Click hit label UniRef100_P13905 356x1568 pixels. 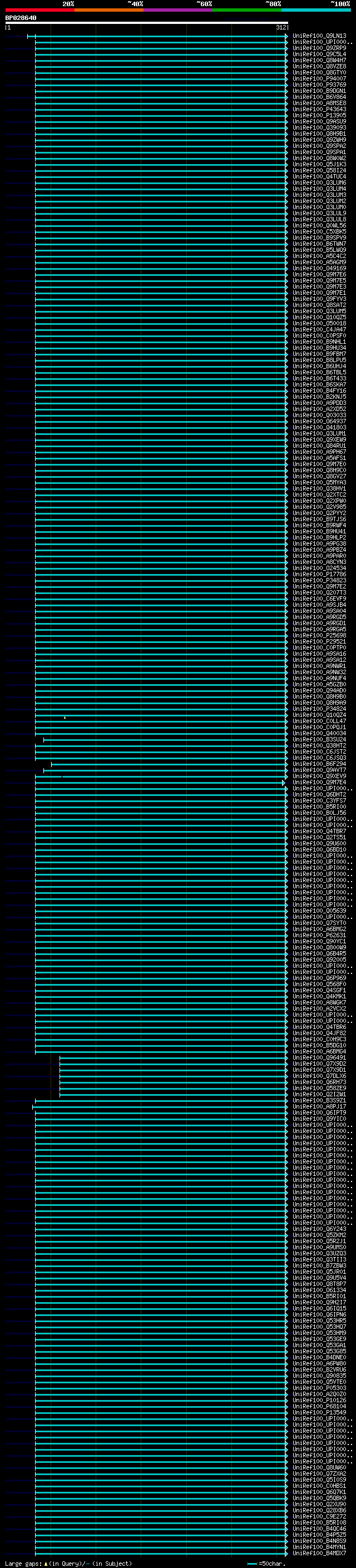[319, 116]
